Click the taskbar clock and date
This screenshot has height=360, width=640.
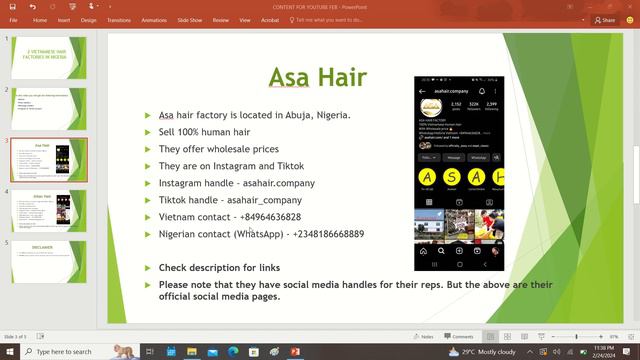click(x=604, y=351)
